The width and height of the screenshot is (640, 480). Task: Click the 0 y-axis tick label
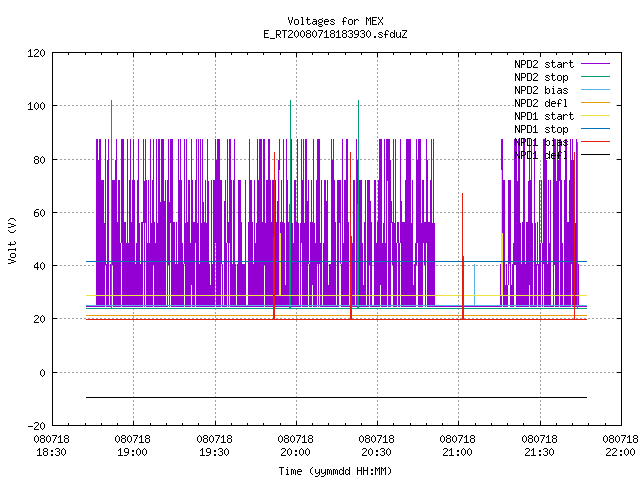[42, 373]
